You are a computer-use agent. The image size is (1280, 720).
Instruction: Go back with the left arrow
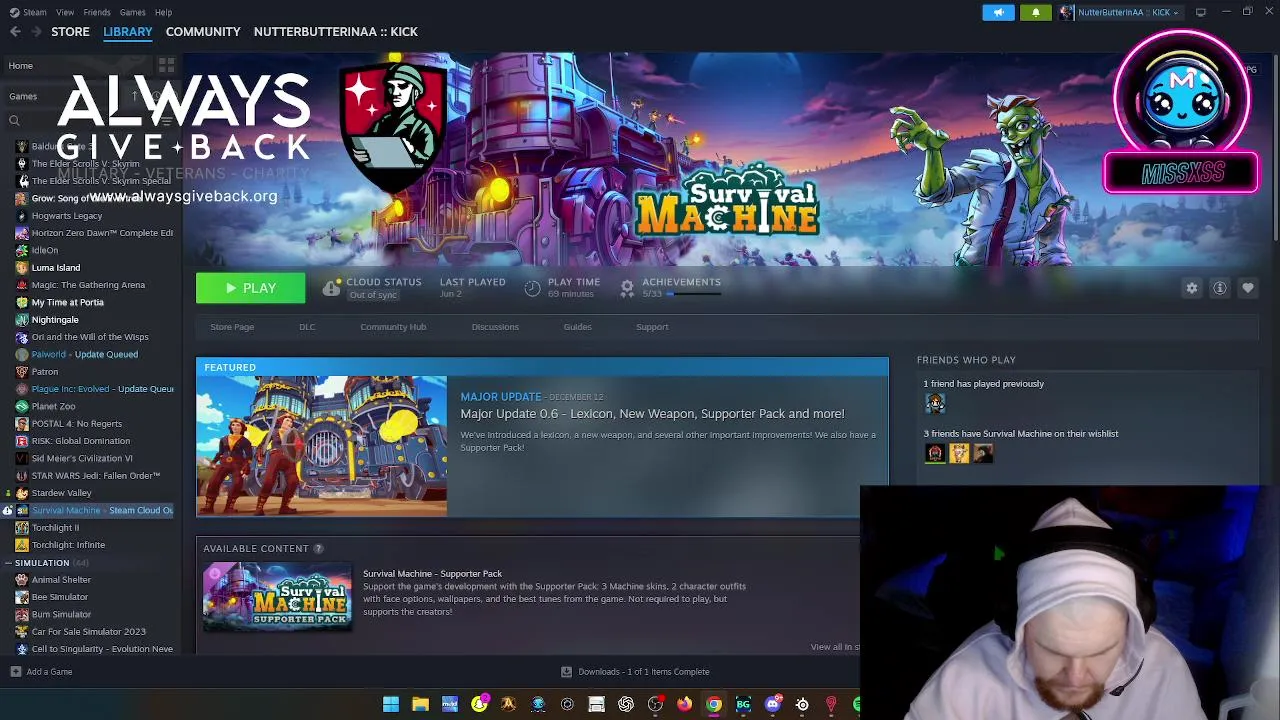pyautogui.click(x=15, y=32)
